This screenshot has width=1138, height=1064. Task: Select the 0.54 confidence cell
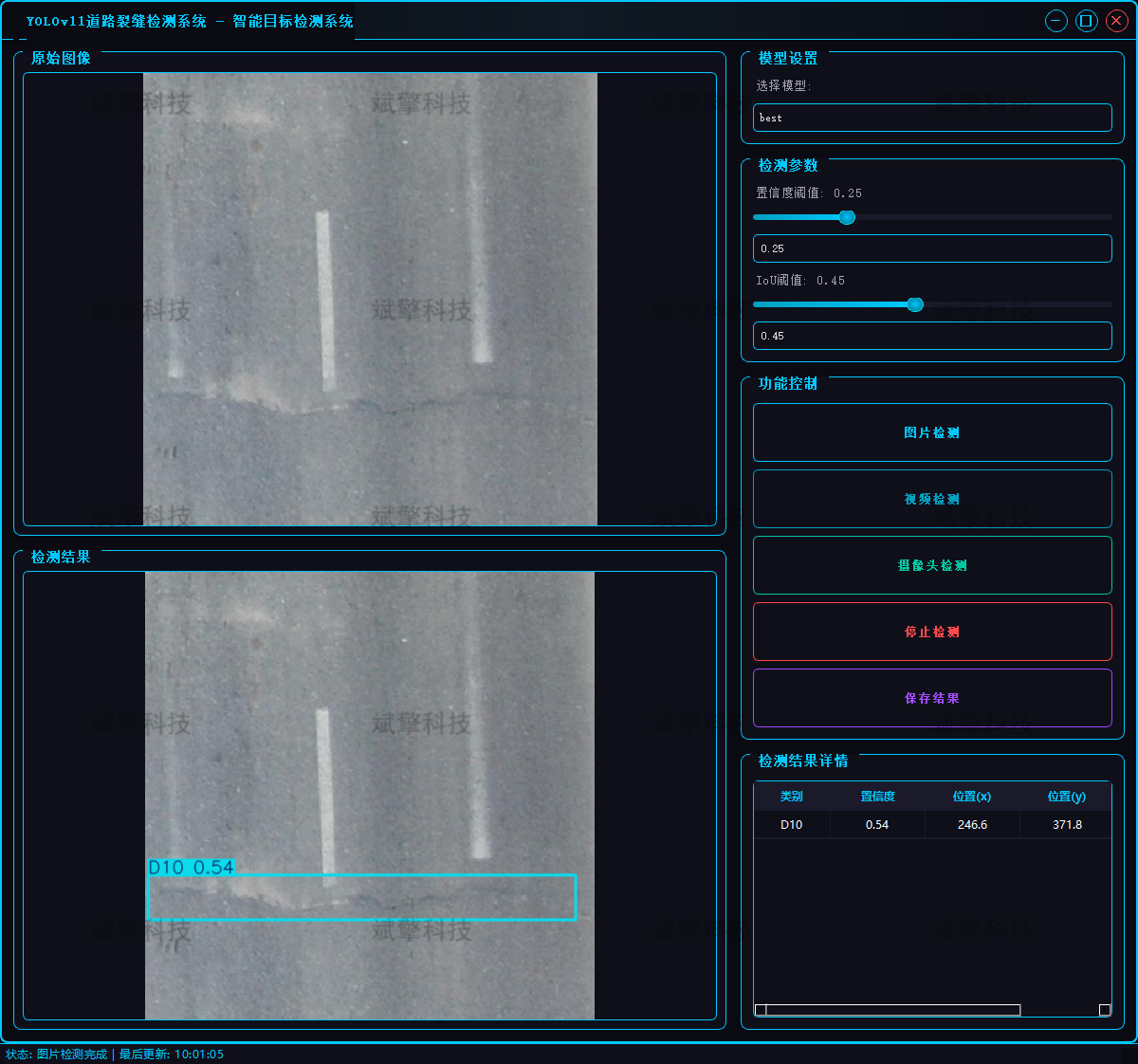tap(877, 825)
